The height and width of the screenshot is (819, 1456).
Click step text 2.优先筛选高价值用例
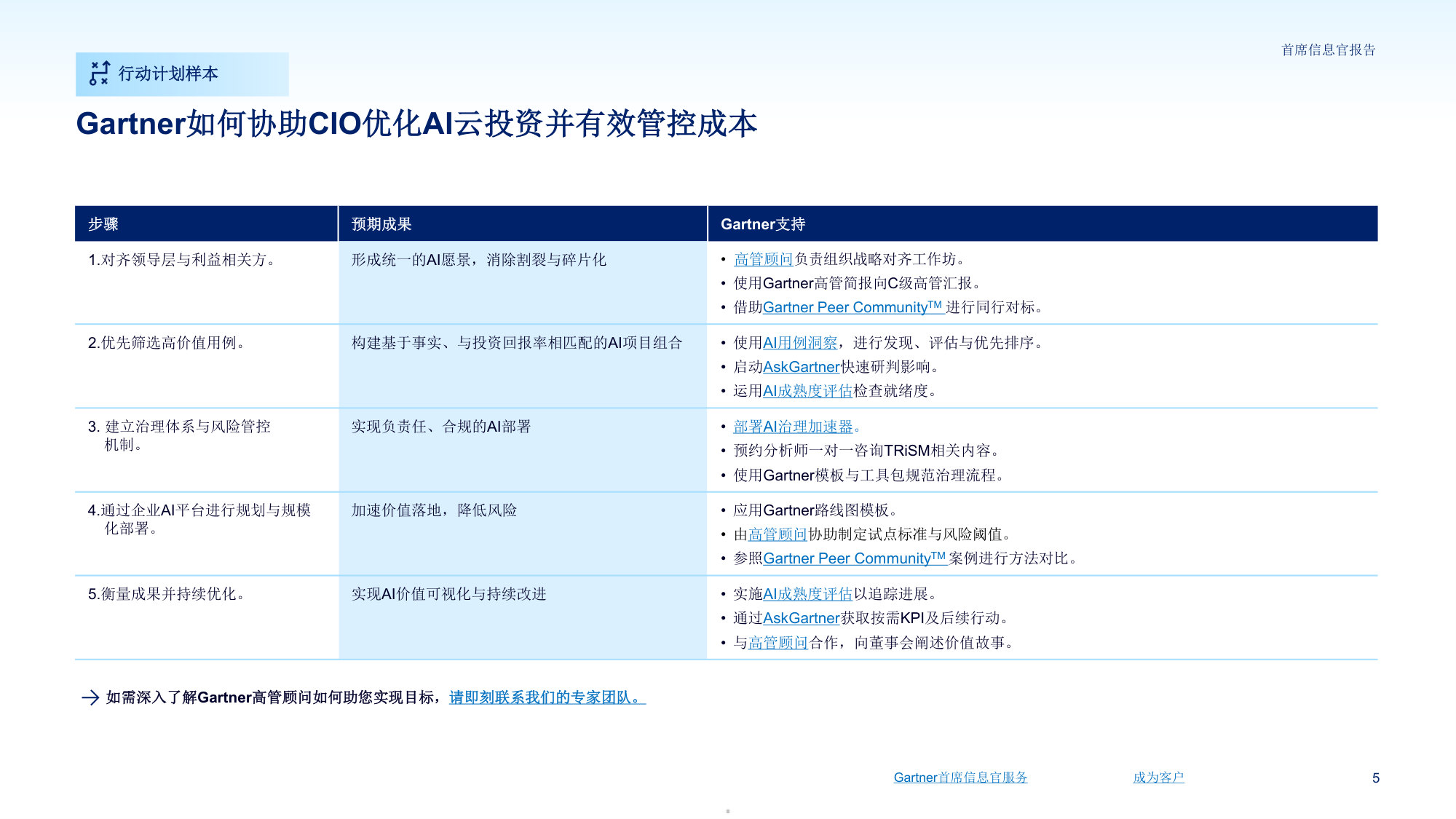(x=166, y=343)
